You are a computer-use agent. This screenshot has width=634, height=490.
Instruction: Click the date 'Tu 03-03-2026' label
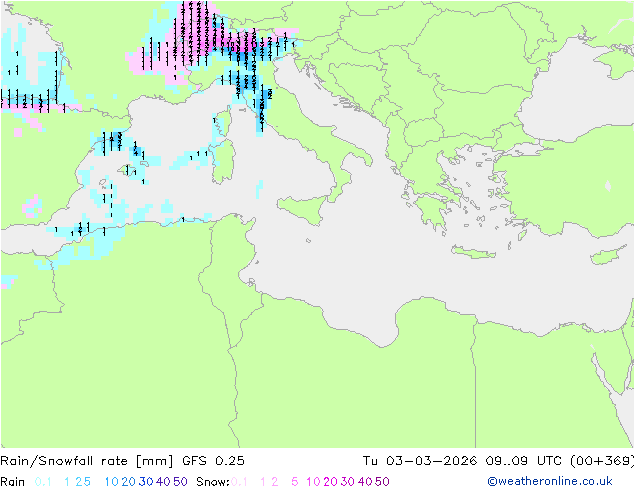(420, 461)
